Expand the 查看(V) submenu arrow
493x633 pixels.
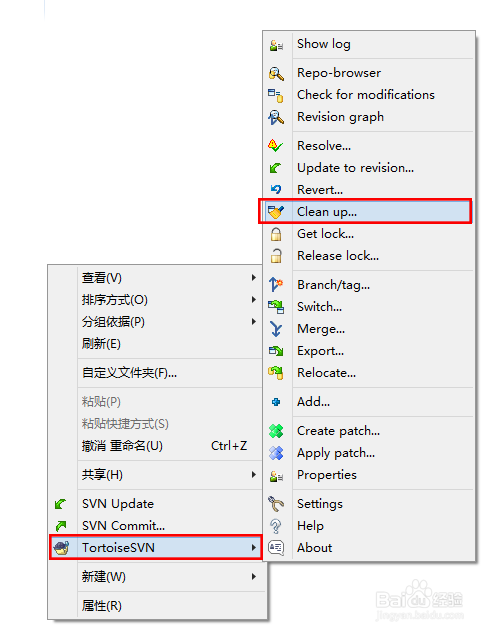[x=254, y=278]
